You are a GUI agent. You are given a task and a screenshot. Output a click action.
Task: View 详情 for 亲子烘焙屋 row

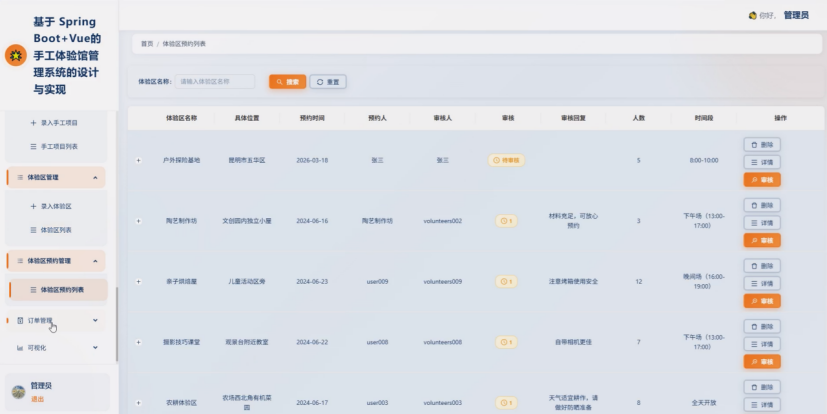[762, 284]
